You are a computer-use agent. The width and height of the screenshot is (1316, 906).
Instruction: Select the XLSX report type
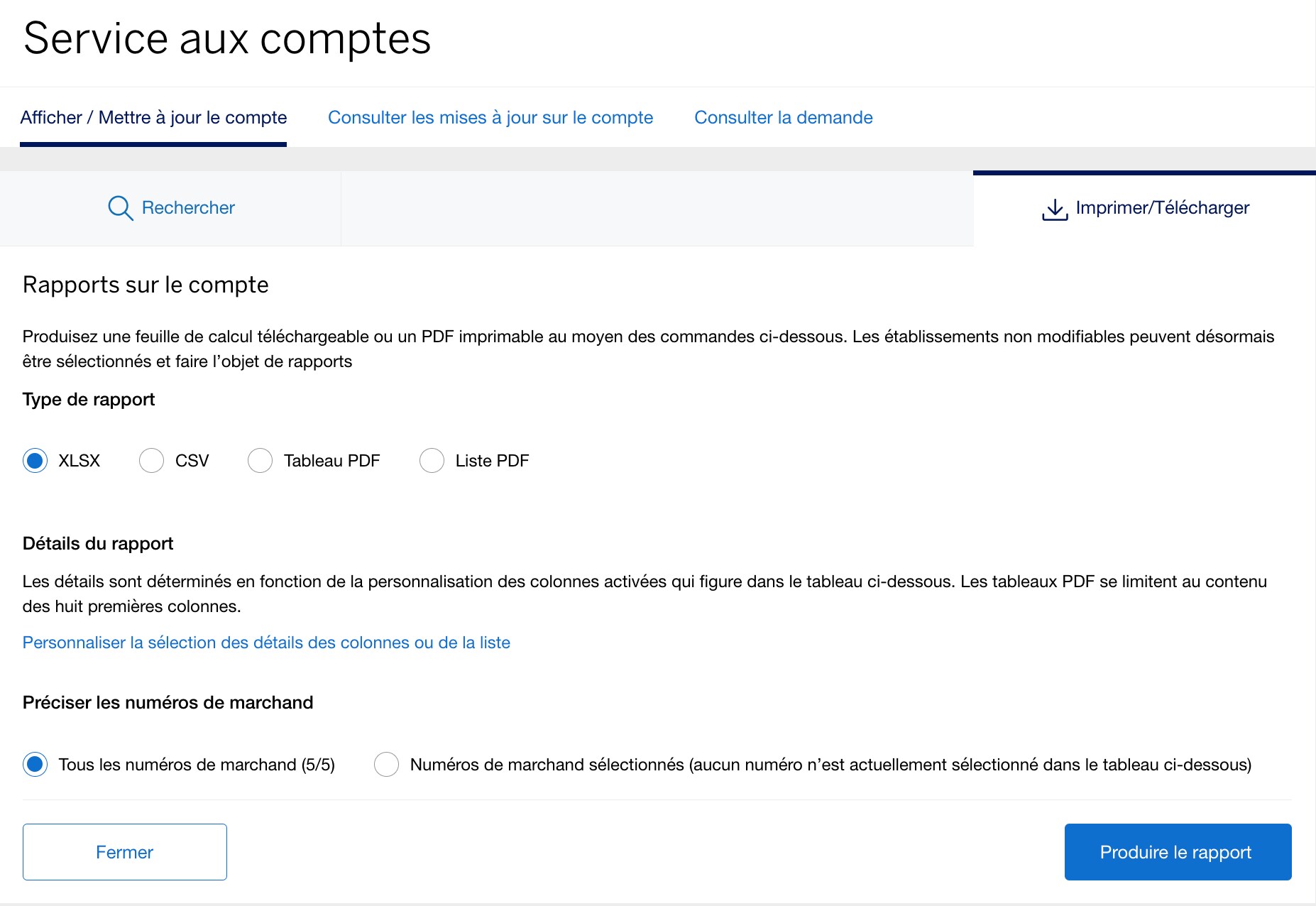click(x=34, y=460)
